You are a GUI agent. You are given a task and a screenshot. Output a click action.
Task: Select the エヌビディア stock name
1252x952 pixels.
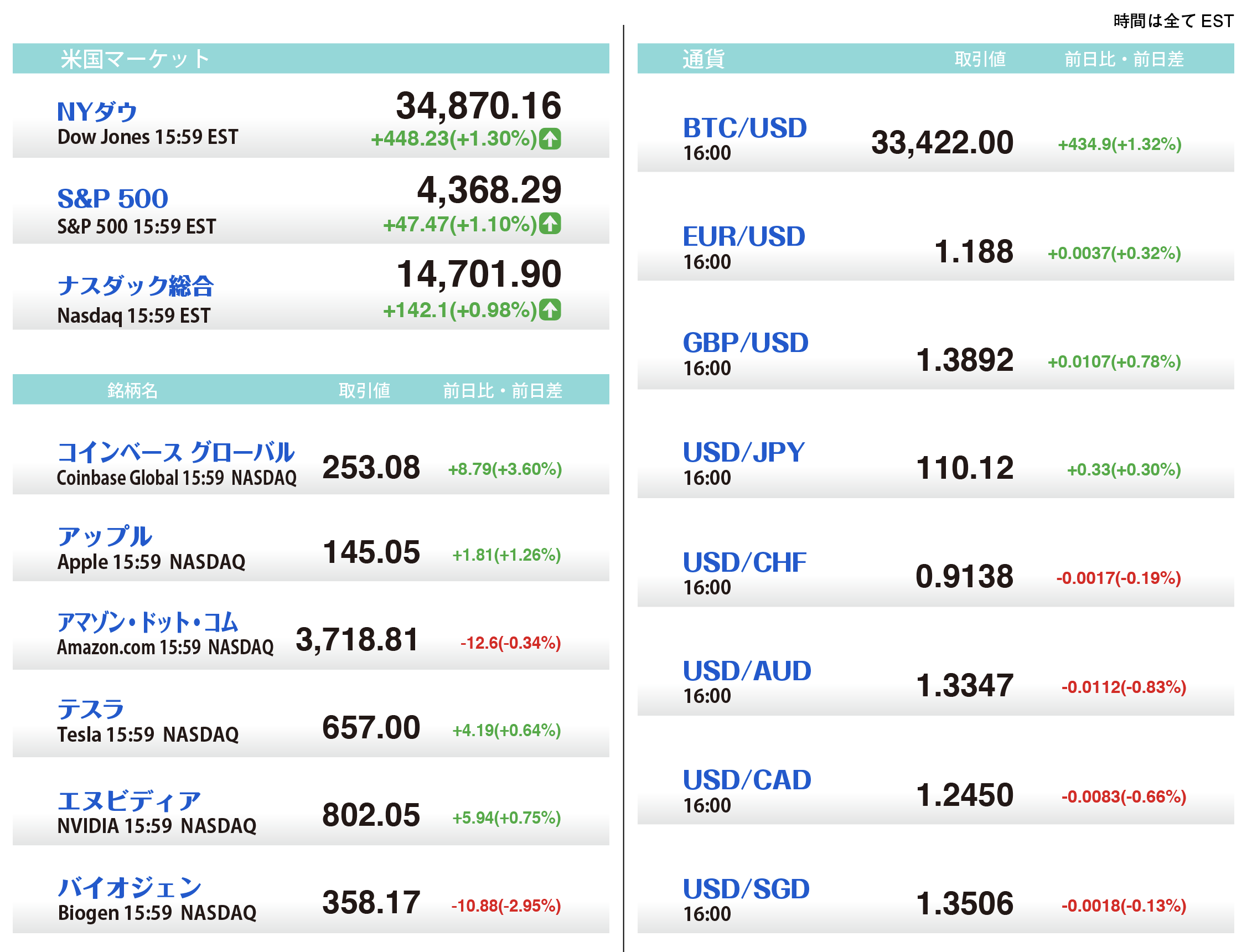click(x=129, y=801)
